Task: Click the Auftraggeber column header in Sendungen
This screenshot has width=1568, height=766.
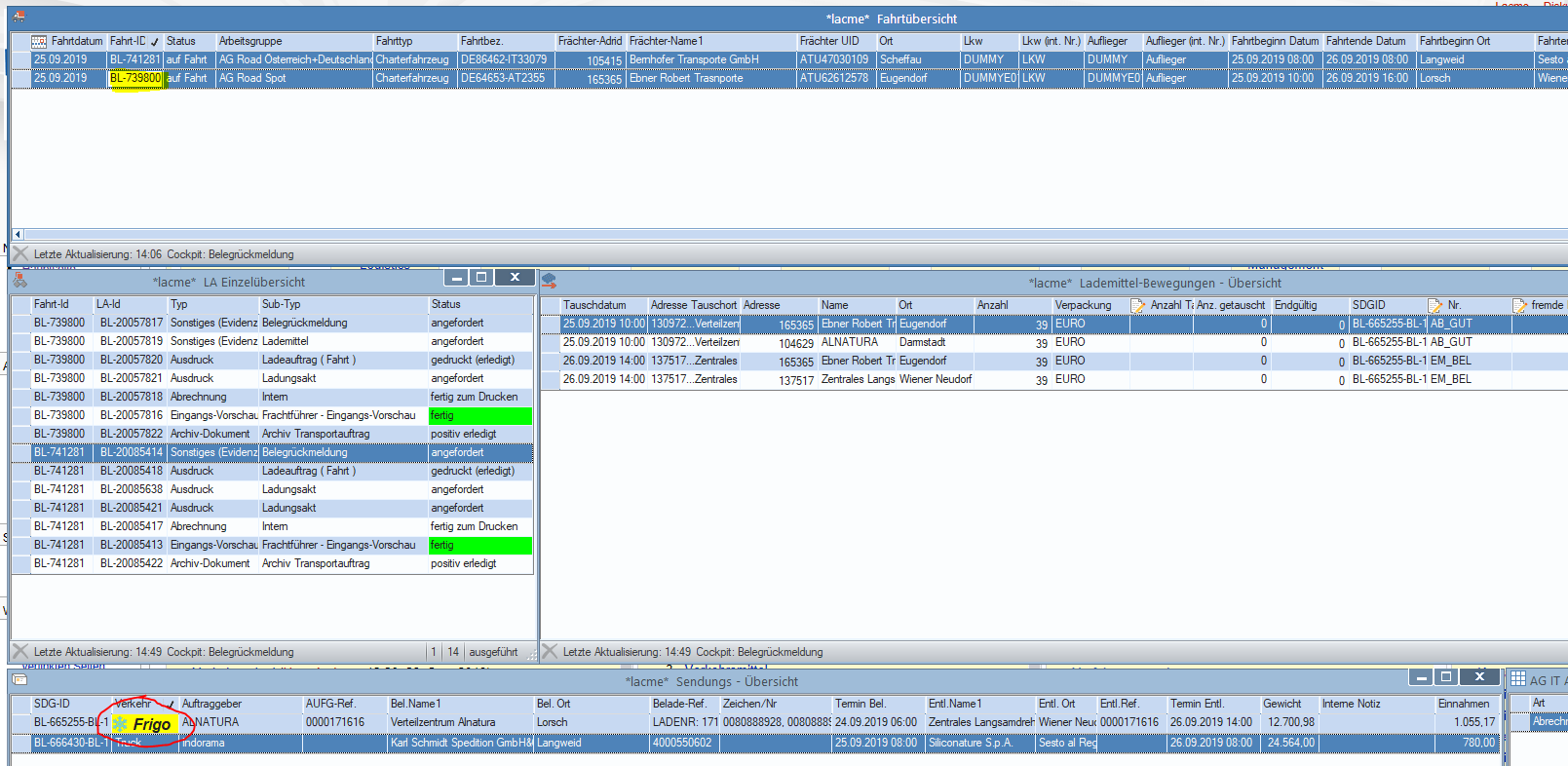Action: pos(240,704)
